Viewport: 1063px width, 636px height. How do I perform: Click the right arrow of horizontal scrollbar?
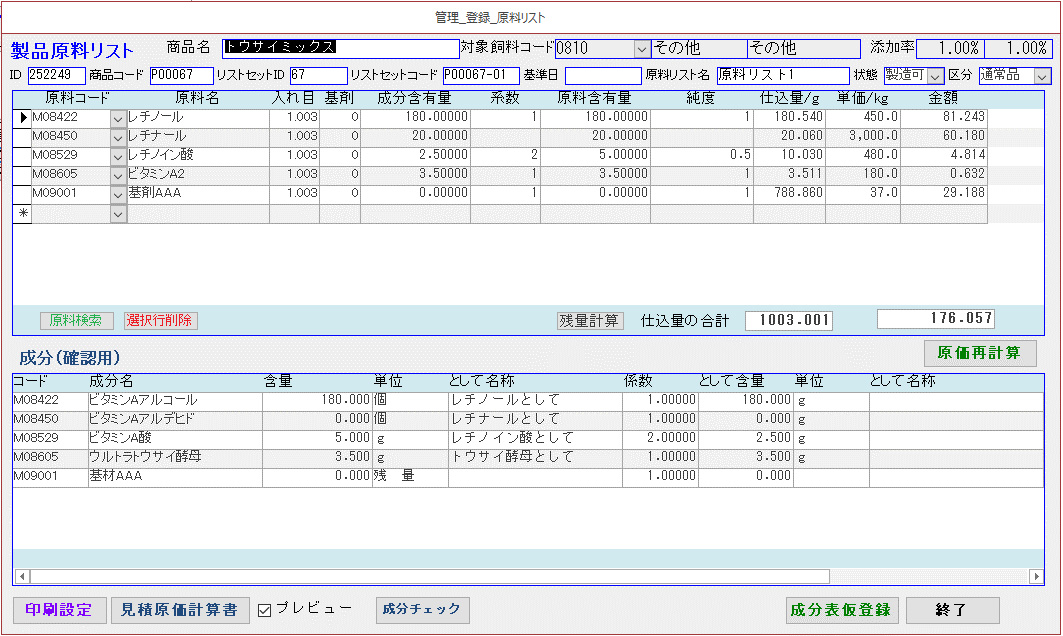pyautogui.click(x=1036, y=577)
